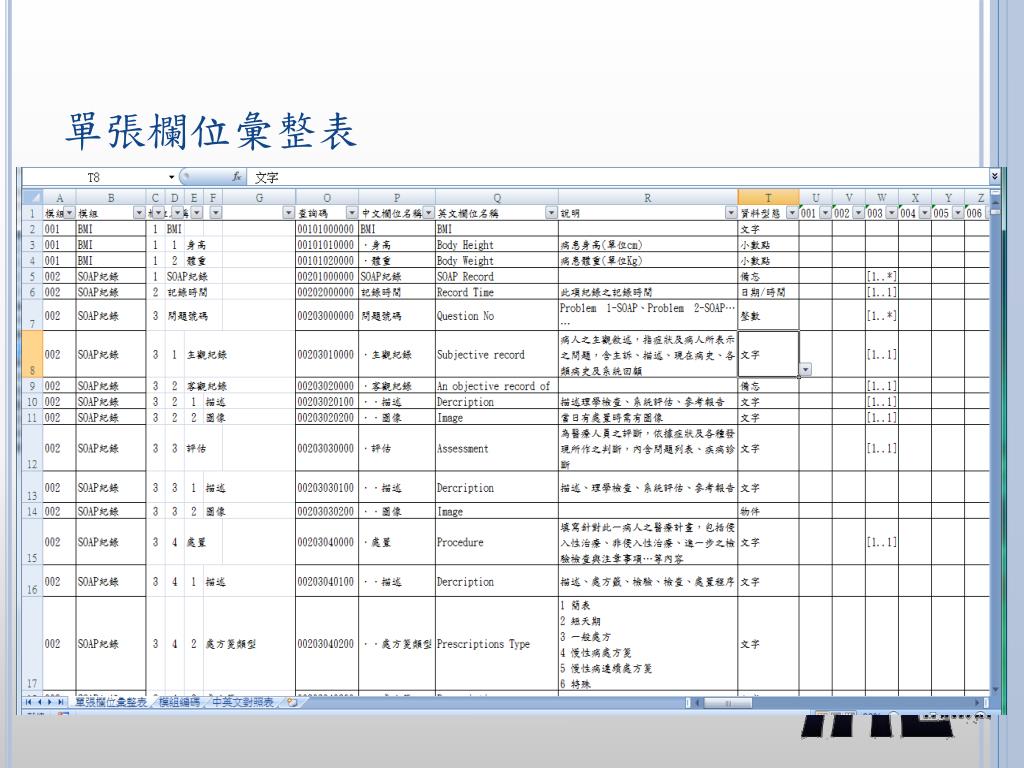1024x768 pixels.
Task: Select column header Q
Action: (497, 197)
